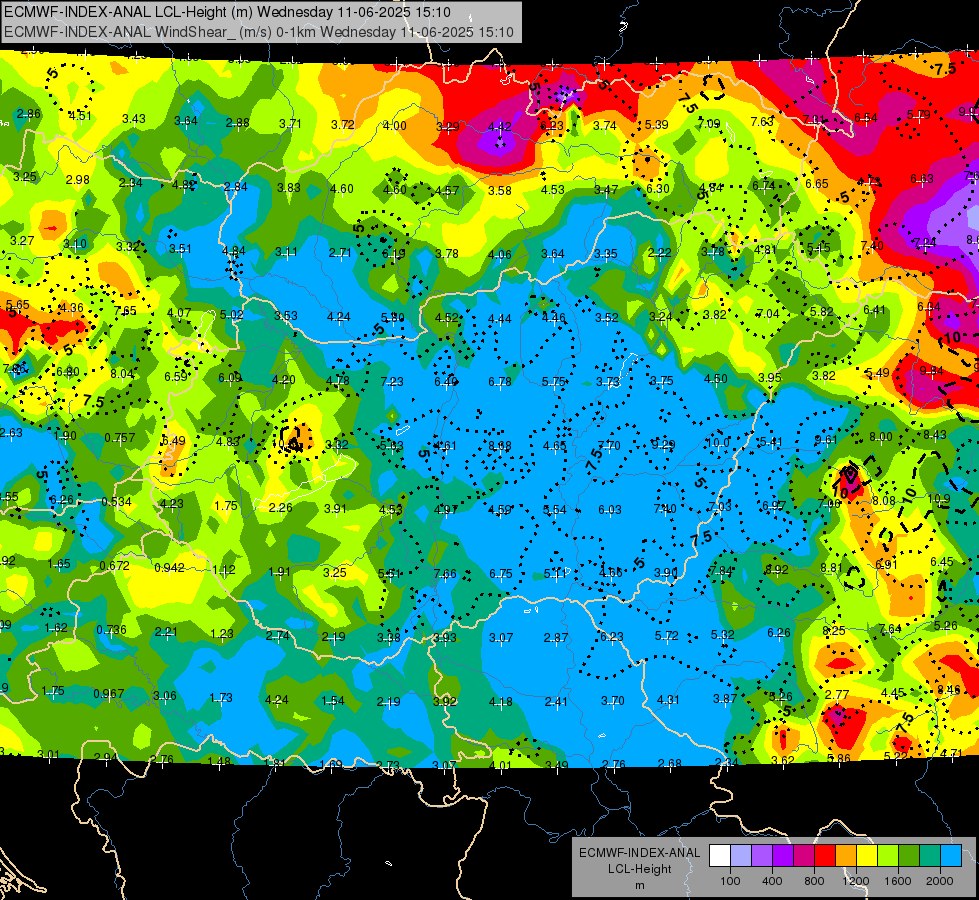
Task: Click the map value 7.09
Action: point(709,124)
